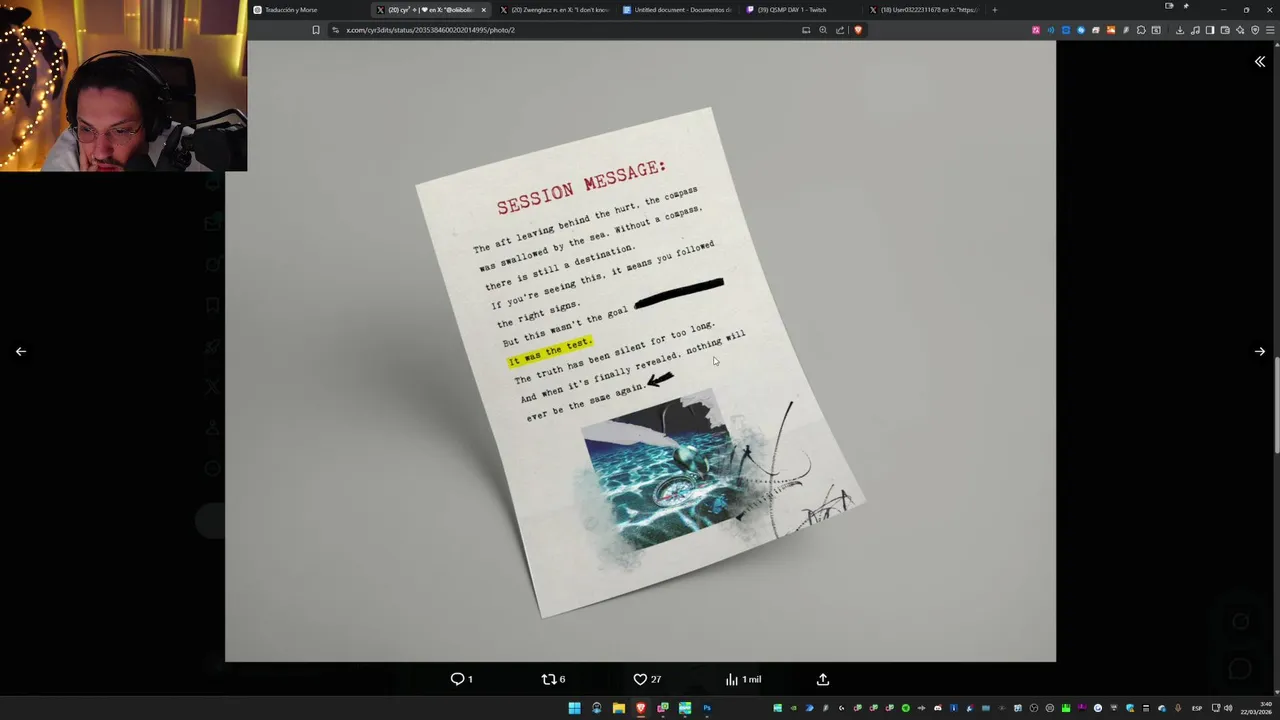The height and width of the screenshot is (720, 1280).
Task: Open the share post icon
Action: click(823, 679)
